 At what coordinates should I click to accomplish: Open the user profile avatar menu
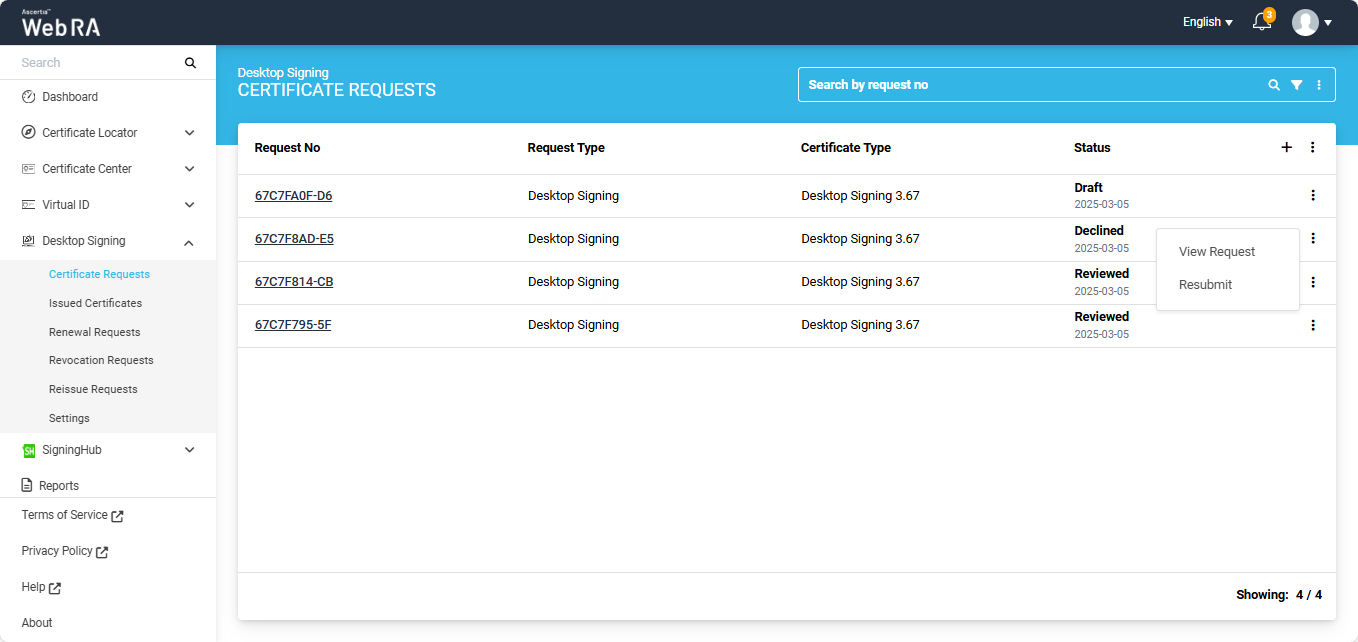point(1306,22)
